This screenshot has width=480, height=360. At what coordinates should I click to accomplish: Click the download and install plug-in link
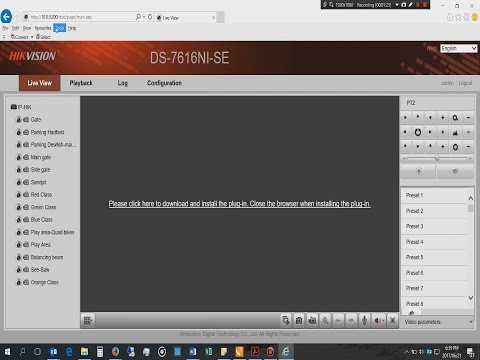pyautogui.click(x=239, y=204)
